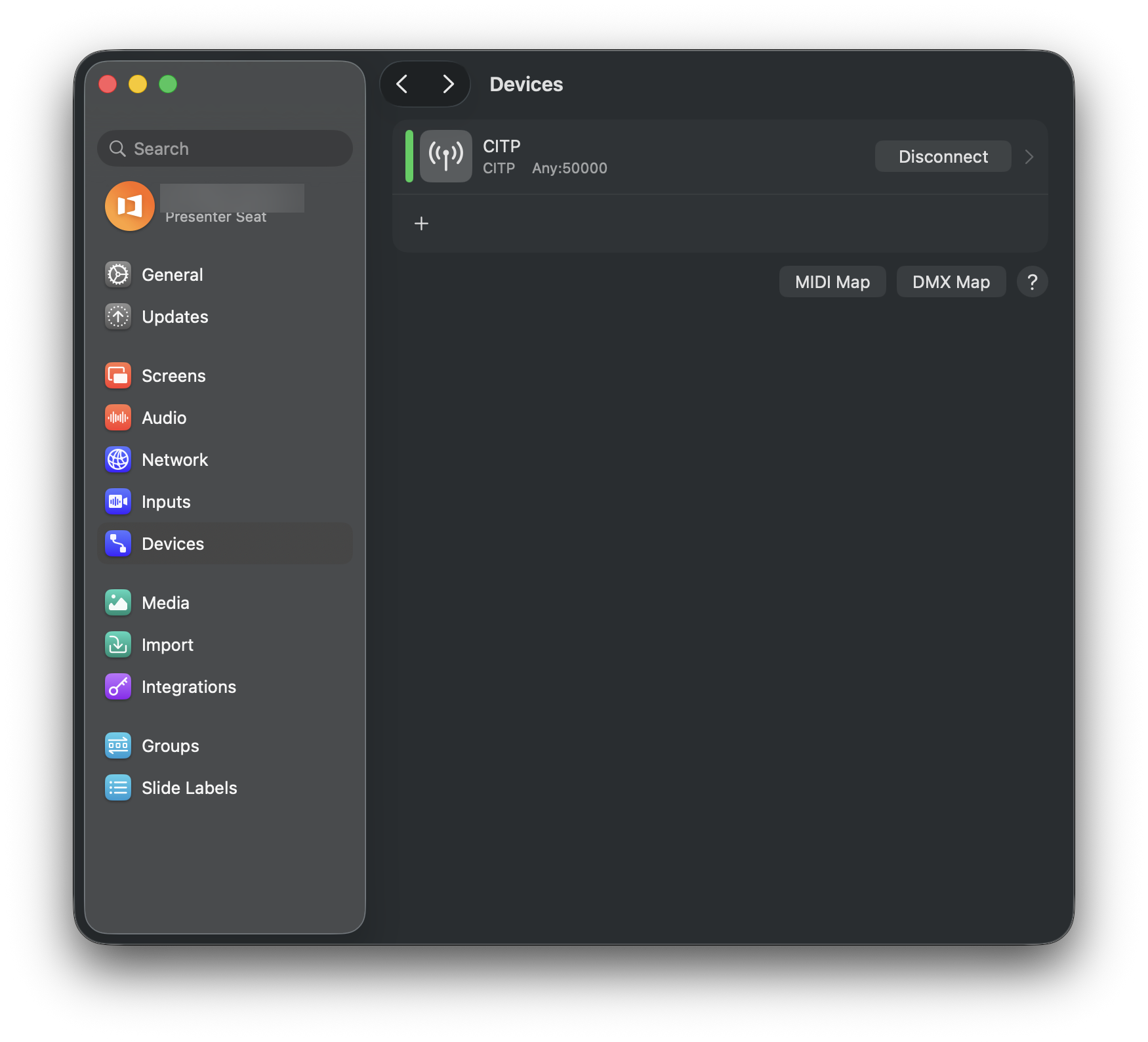This screenshot has height=1042, width=1148.
Task: Open help with the question mark button
Action: (1032, 281)
